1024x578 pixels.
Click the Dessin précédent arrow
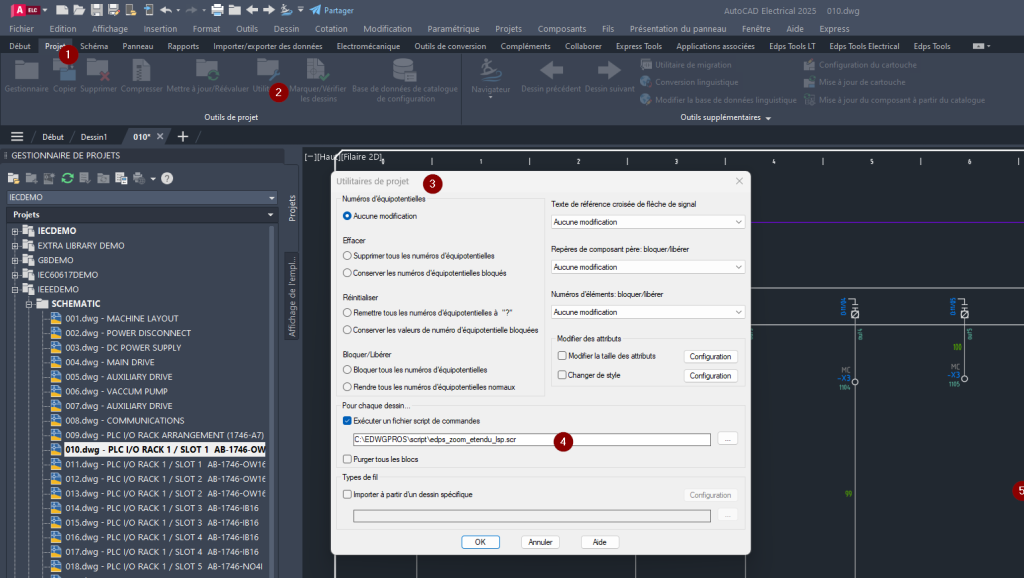pyautogui.click(x=551, y=71)
